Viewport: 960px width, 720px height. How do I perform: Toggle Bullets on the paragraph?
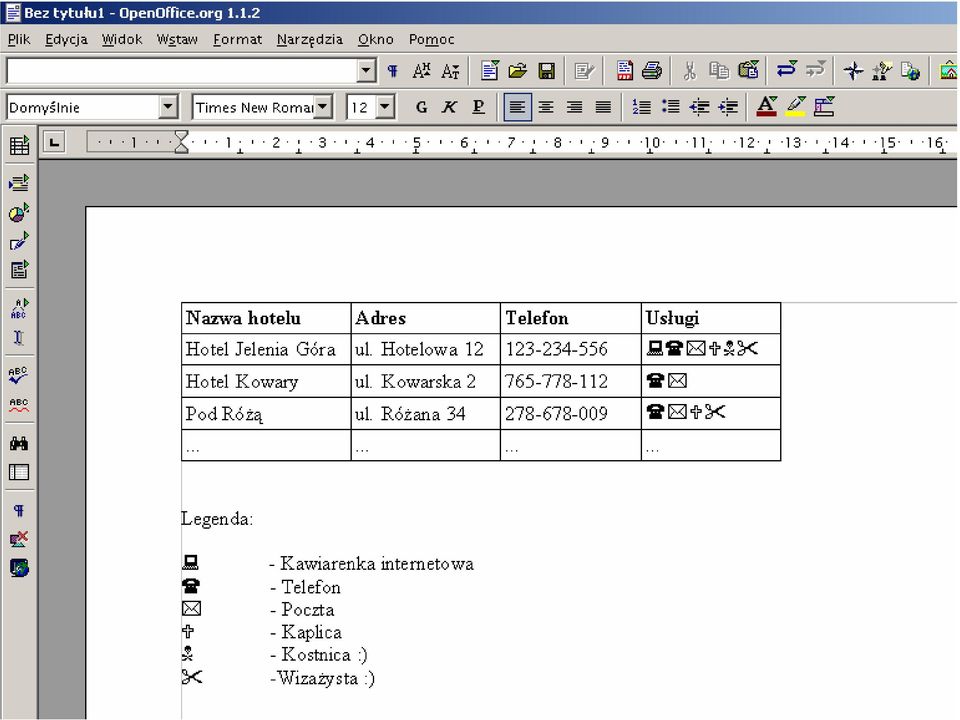coord(670,107)
